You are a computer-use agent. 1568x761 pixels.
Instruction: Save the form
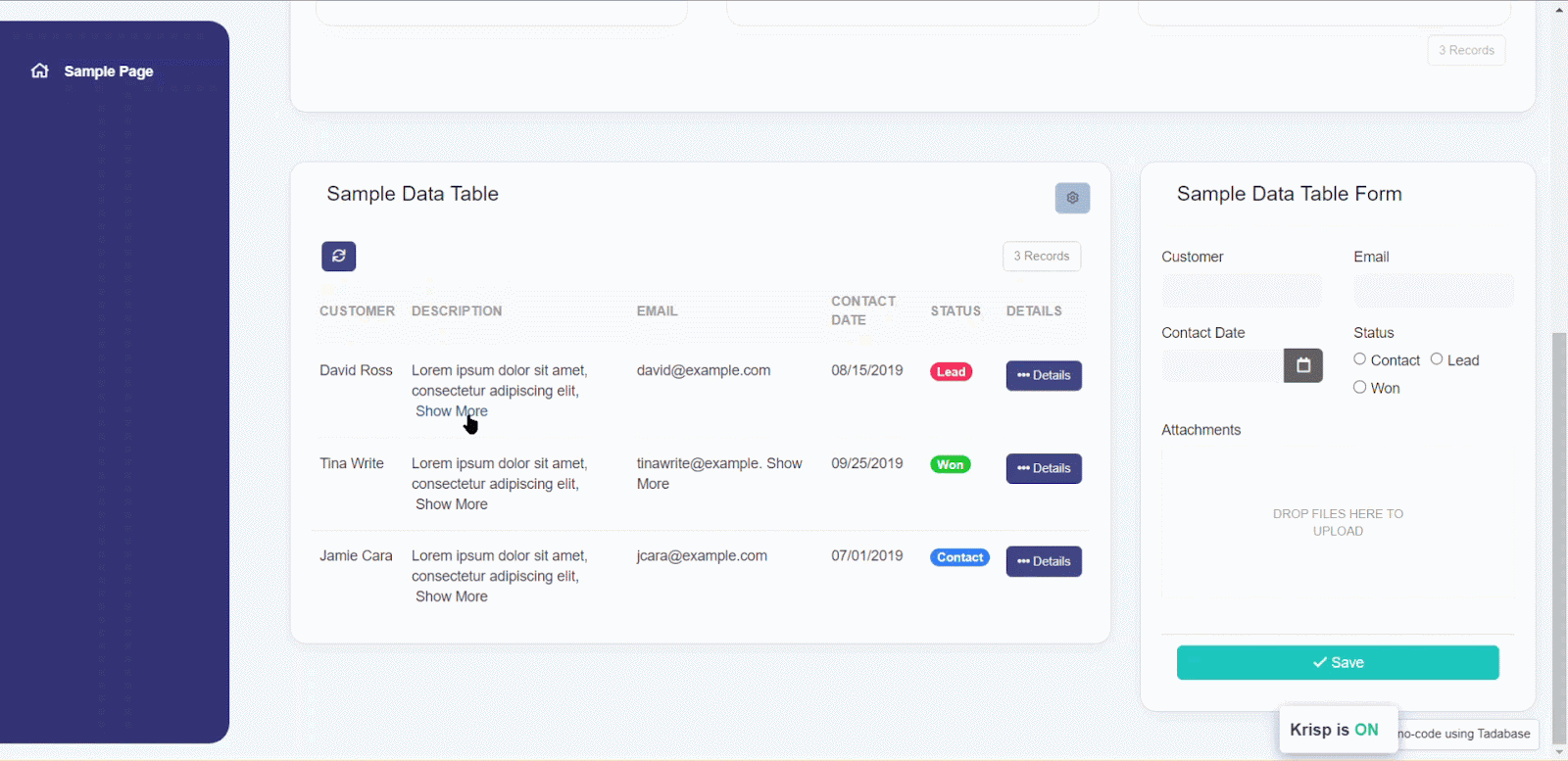[x=1338, y=663]
